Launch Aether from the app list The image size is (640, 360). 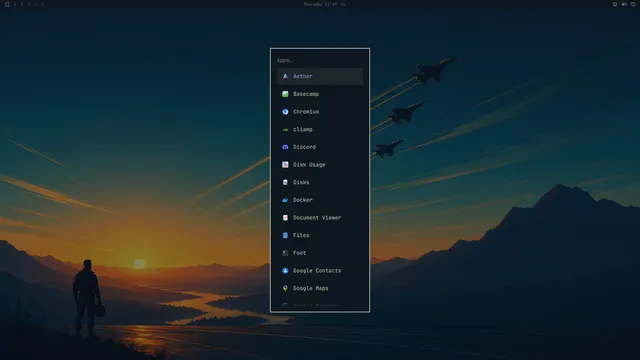[320, 76]
